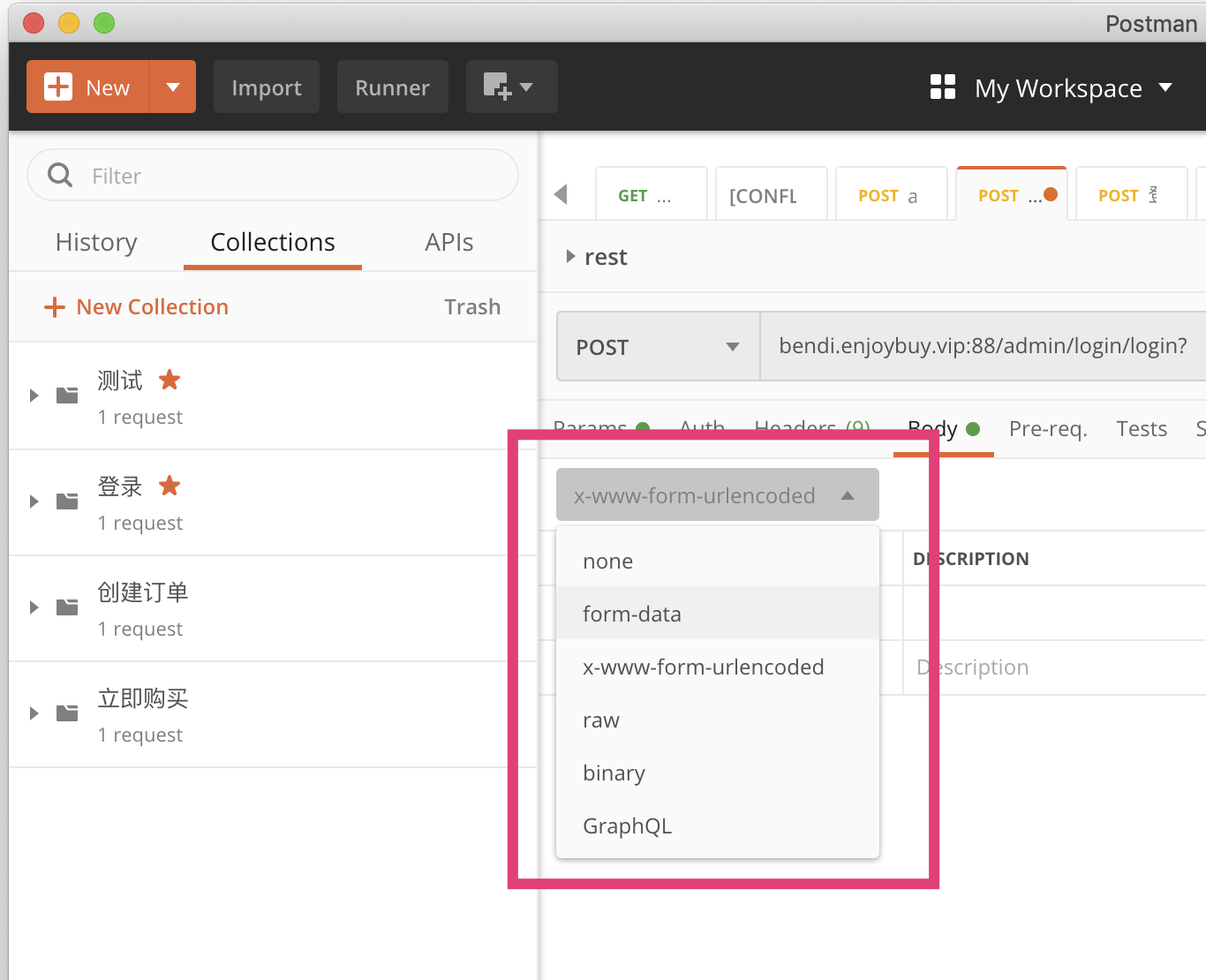The height and width of the screenshot is (980, 1206).
Task: Expand the 创建订单 collection
Action: (34, 607)
